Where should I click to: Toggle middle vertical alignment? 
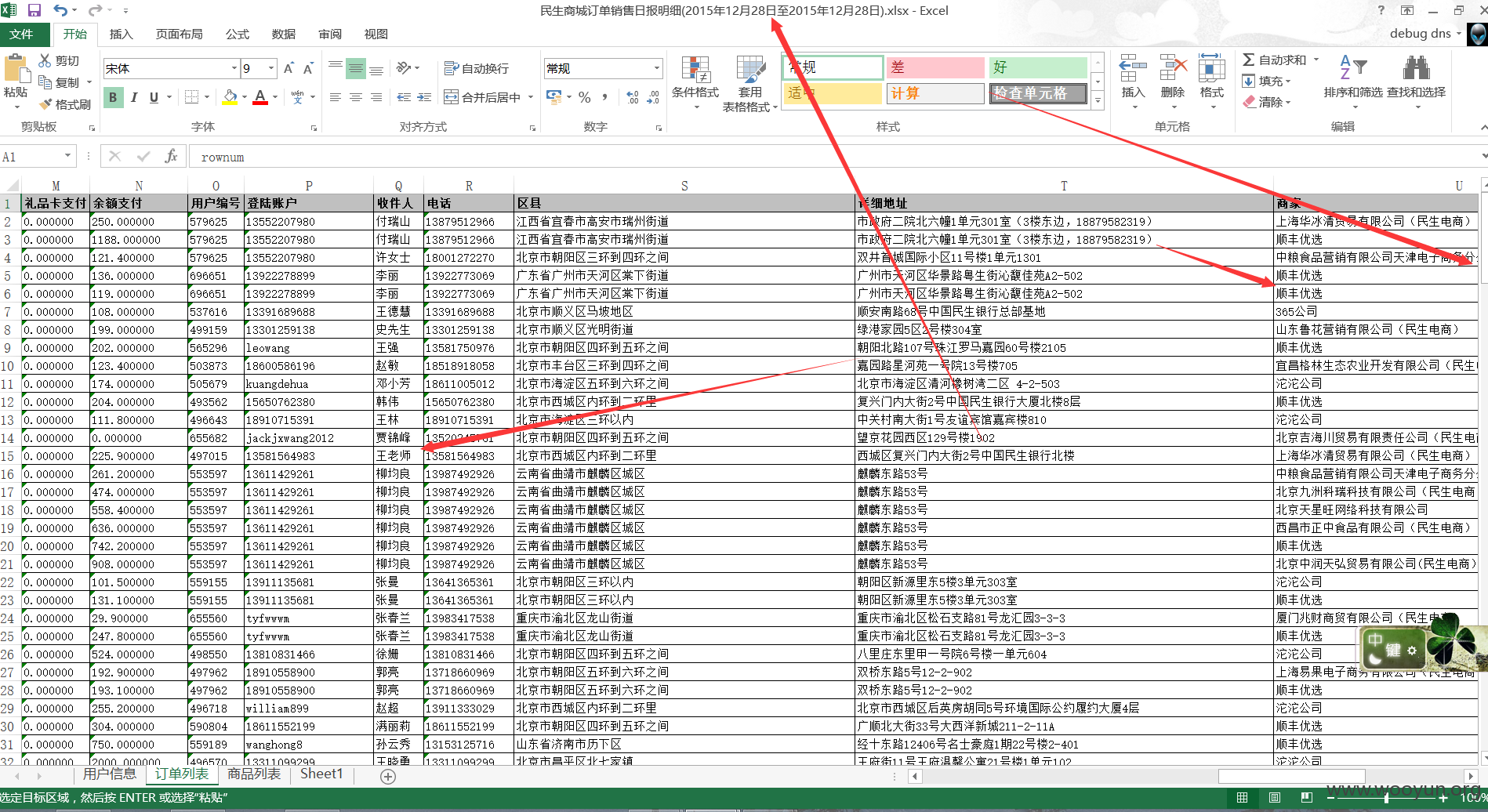[356, 68]
